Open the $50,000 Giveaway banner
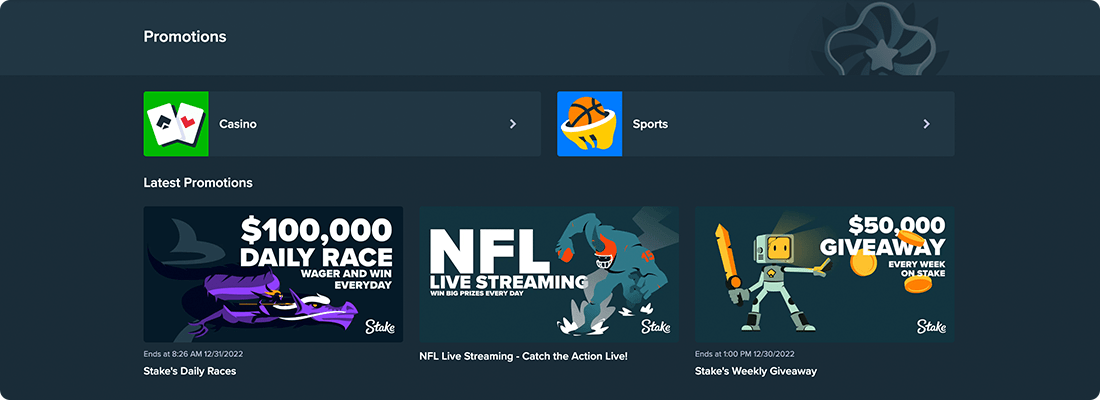1100x400 pixels. 824,274
